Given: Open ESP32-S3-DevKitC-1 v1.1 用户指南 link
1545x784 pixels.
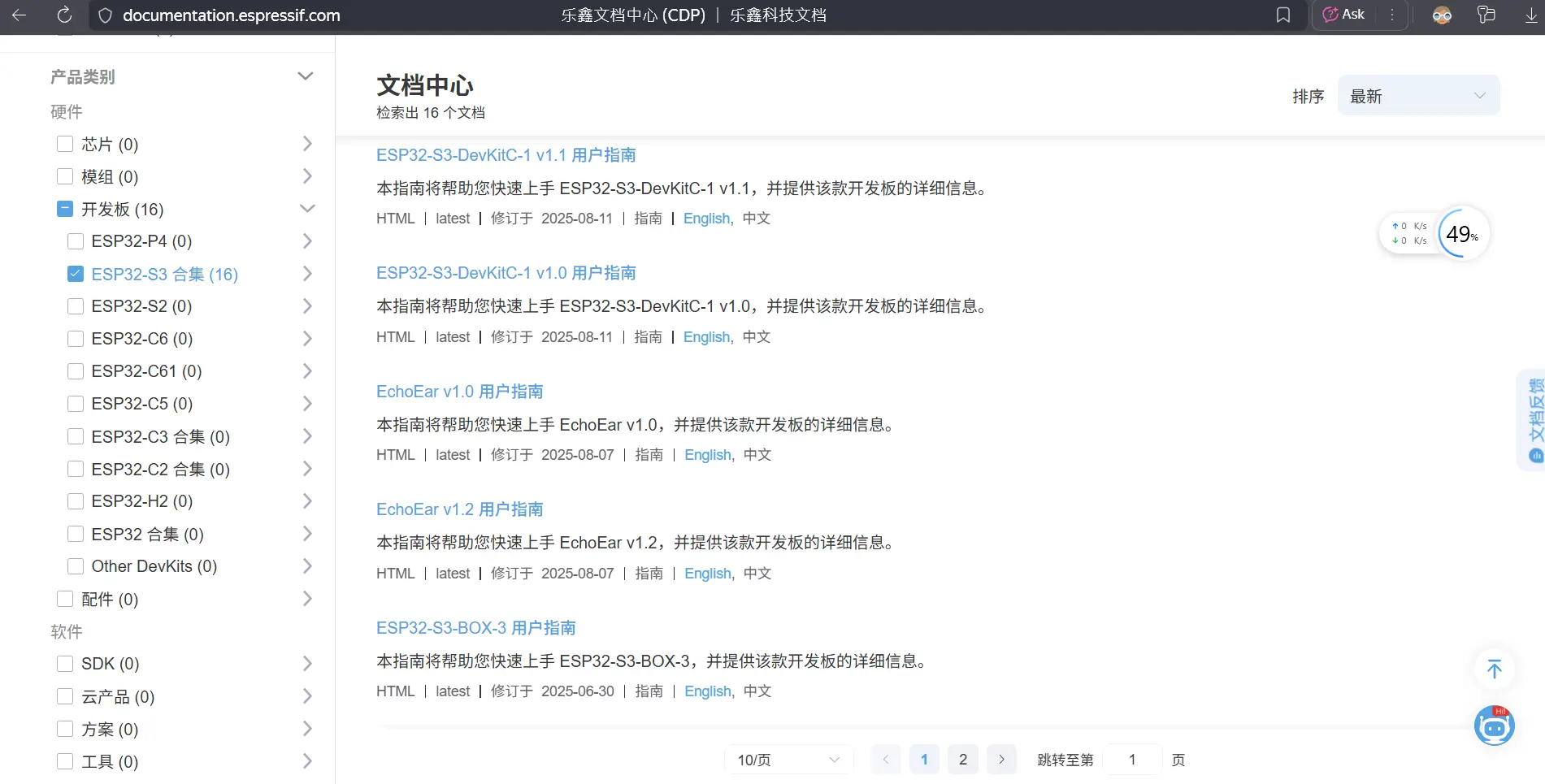Looking at the screenshot, I should click(506, 155).
